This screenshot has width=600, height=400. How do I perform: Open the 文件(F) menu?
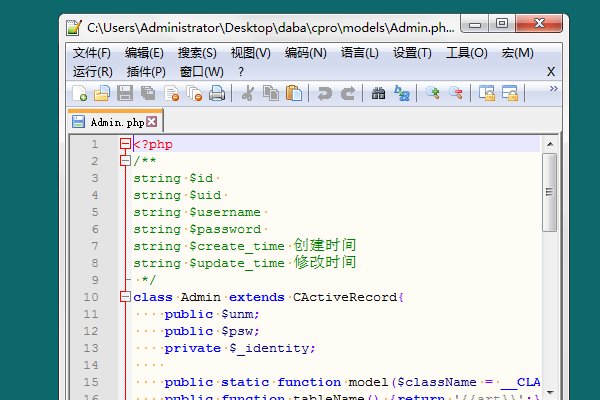(x=91, y=53)
